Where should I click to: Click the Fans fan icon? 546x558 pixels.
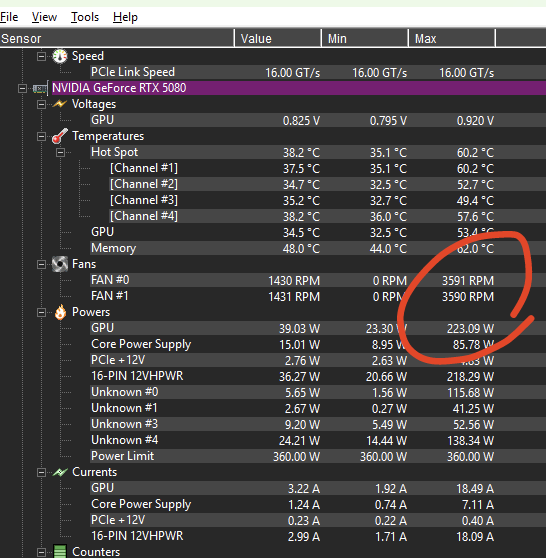[60, 264]
